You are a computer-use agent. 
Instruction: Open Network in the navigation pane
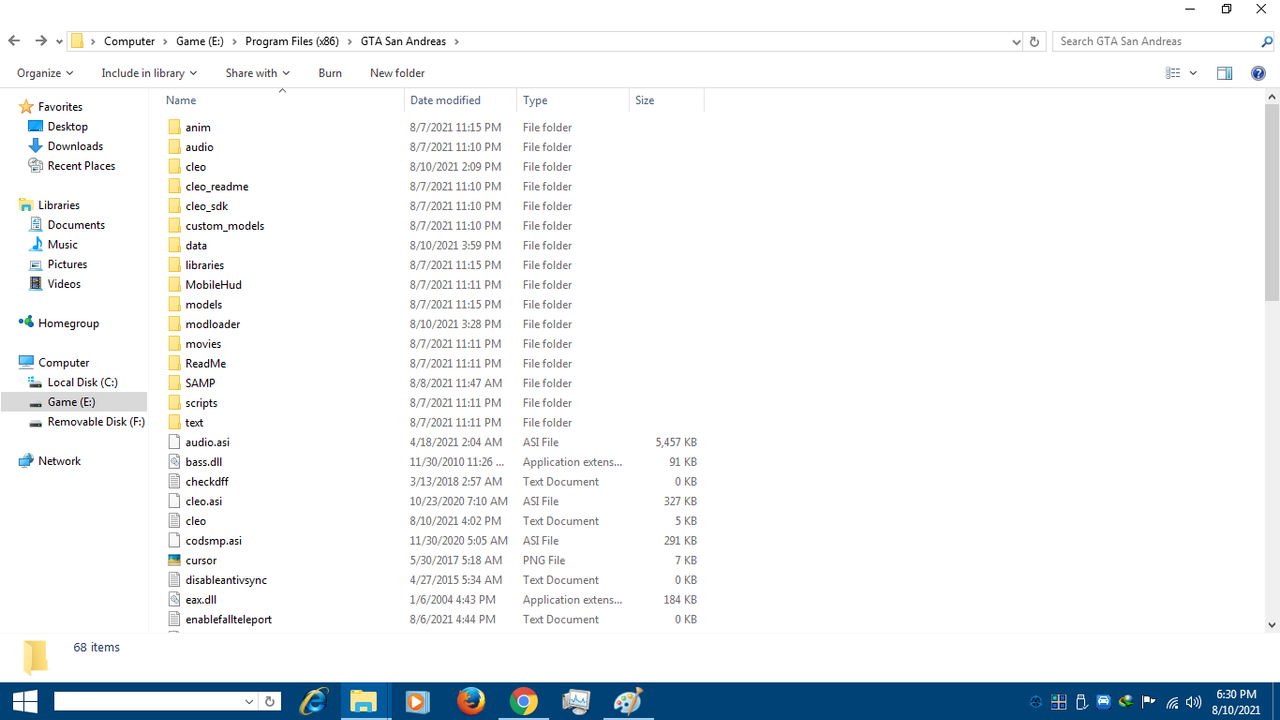[59, 461]
